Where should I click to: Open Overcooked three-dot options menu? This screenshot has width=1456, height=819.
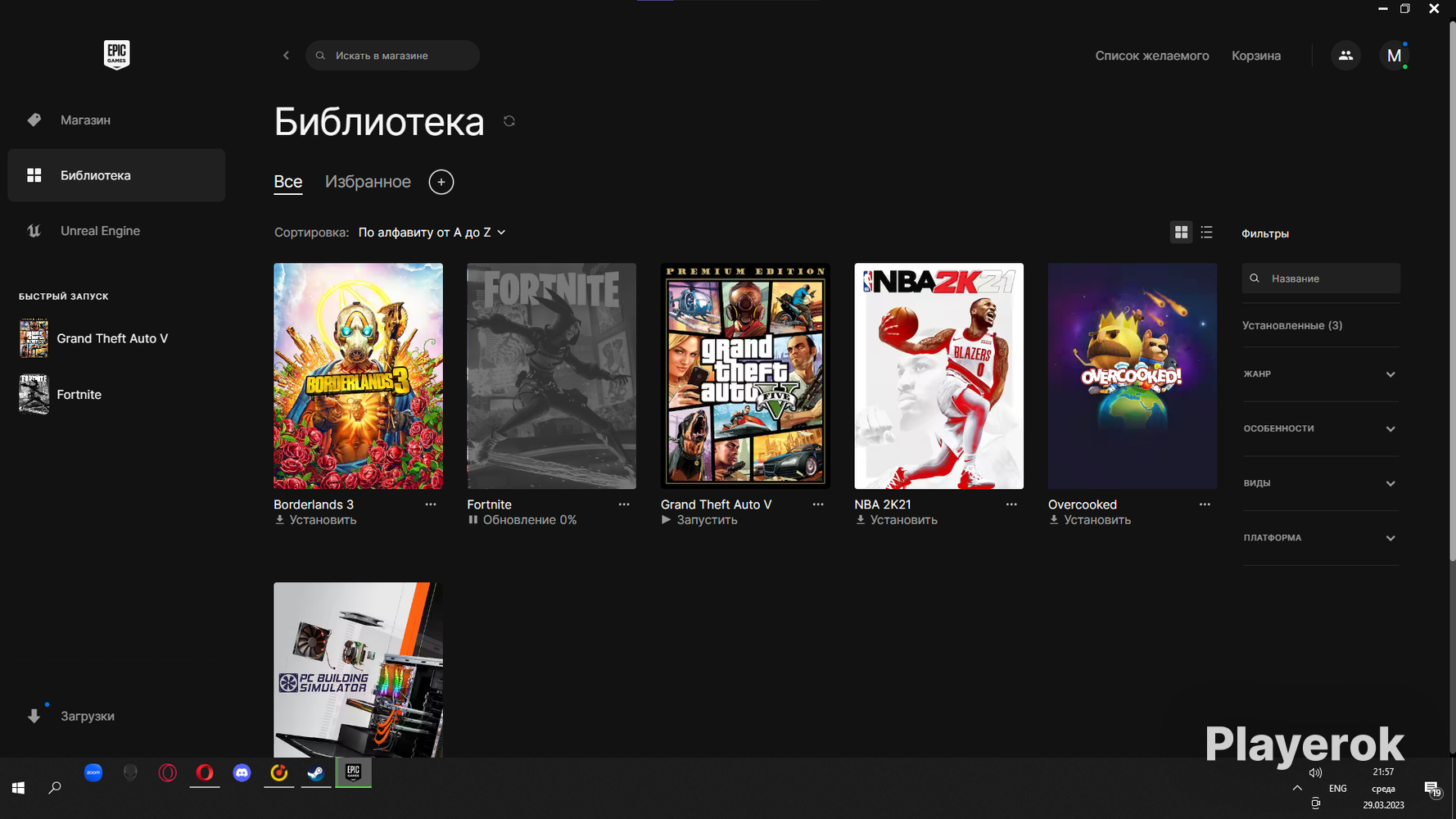point(1205,505)
